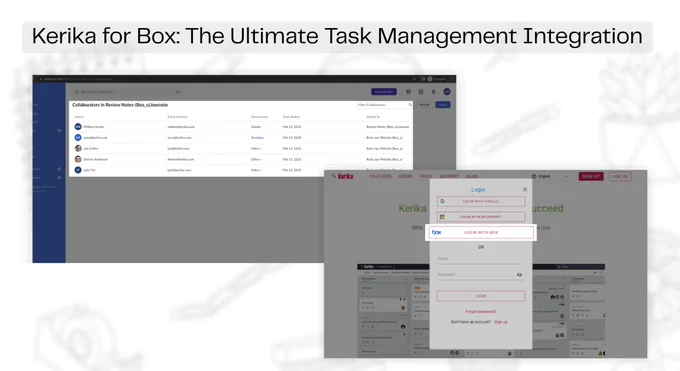Open the Box account avatar menu
Image resolution: width=680 pixels, height=371 pixels.
[447, 92]
